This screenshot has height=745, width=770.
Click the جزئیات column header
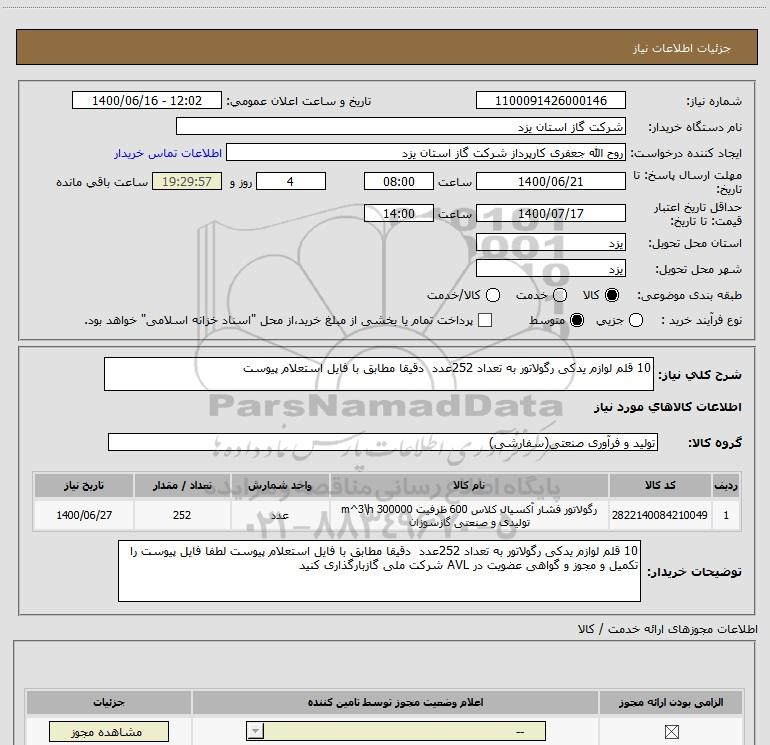(x=109, y=702)
